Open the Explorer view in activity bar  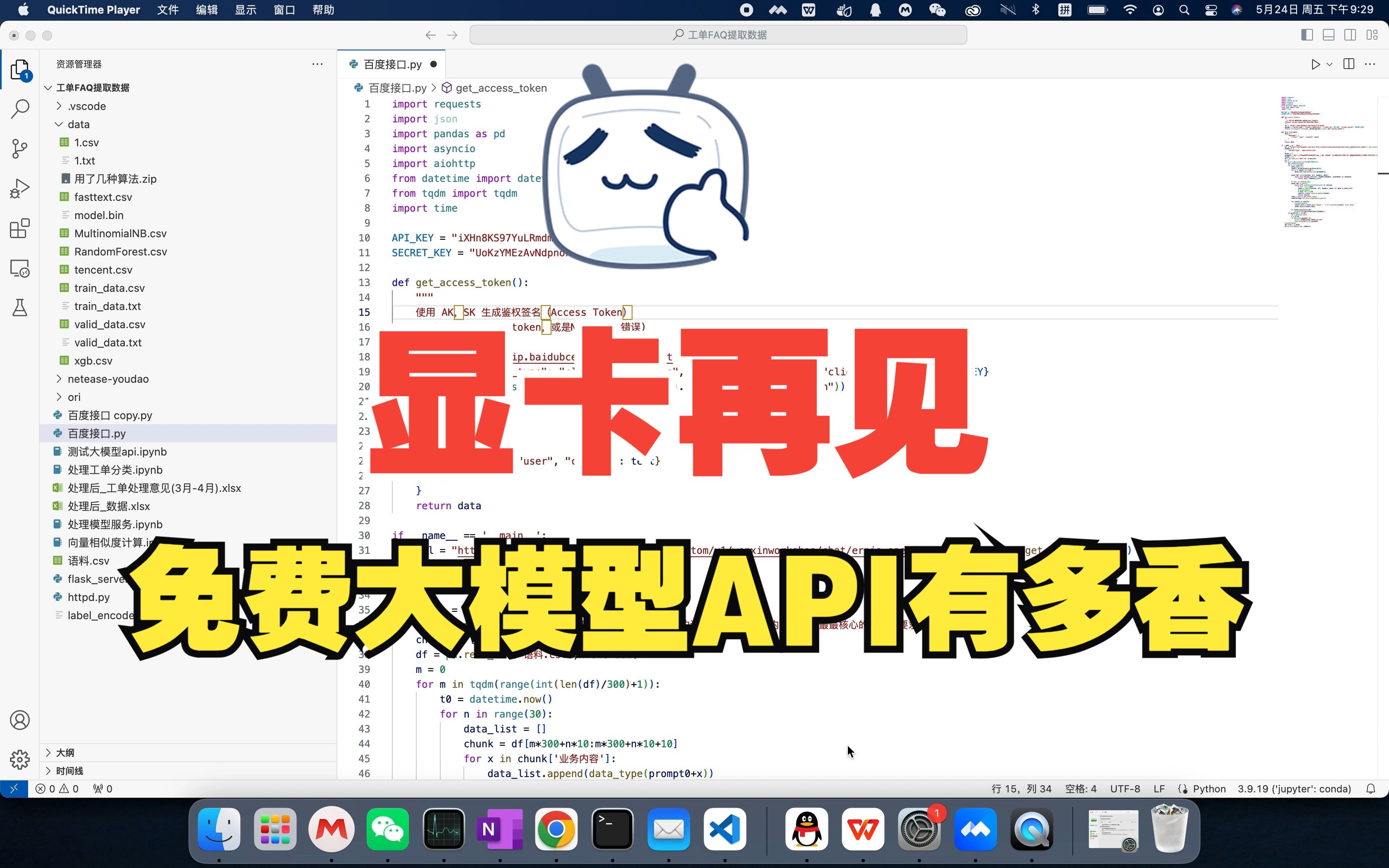click(20, 69)
